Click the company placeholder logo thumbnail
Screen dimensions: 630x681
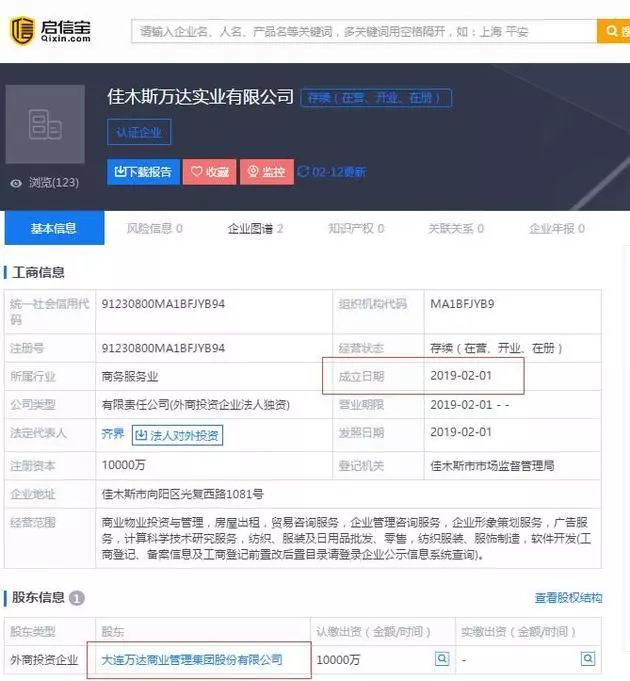tap(45, 124)
